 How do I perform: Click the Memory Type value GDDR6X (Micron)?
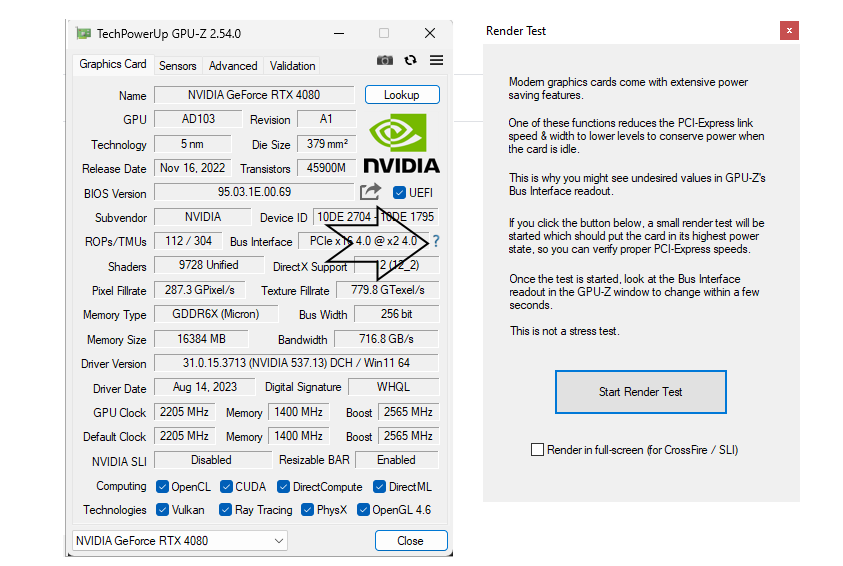click(216, 314)
